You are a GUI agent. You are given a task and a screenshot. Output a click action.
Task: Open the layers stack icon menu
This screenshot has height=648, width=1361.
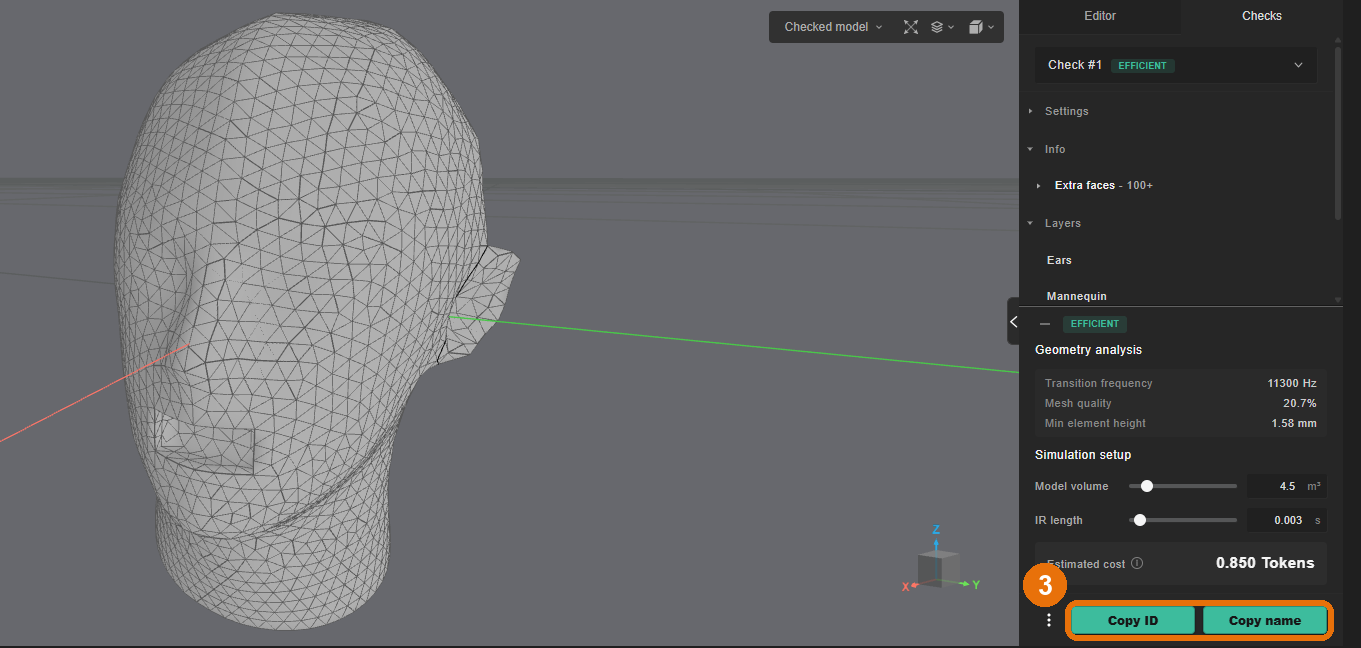[942, 27]
